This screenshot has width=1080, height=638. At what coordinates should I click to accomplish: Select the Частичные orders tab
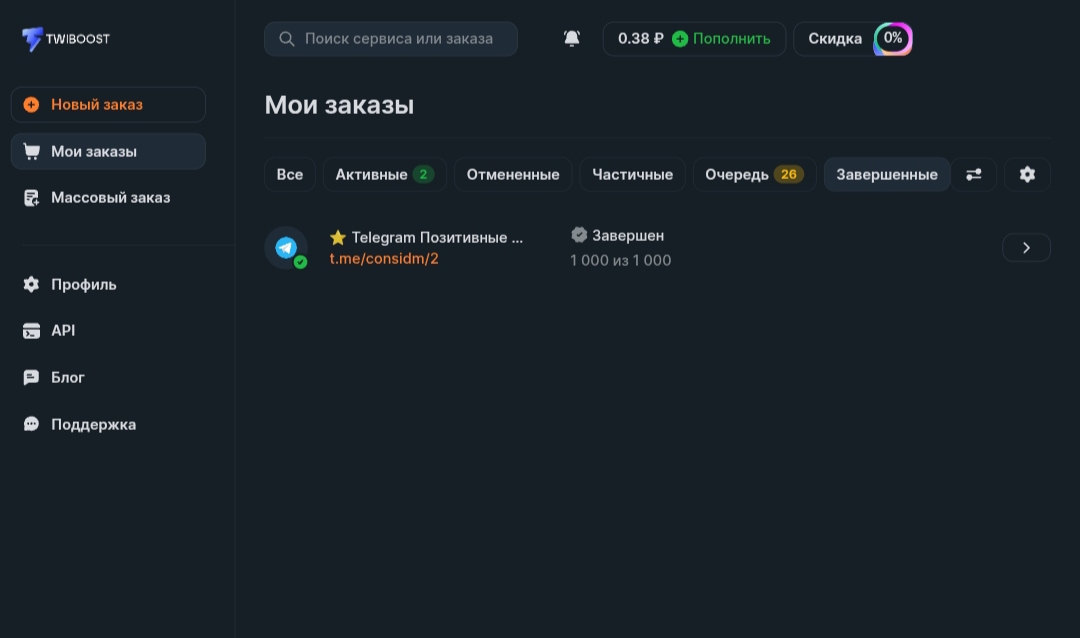[x=632, y=174]
